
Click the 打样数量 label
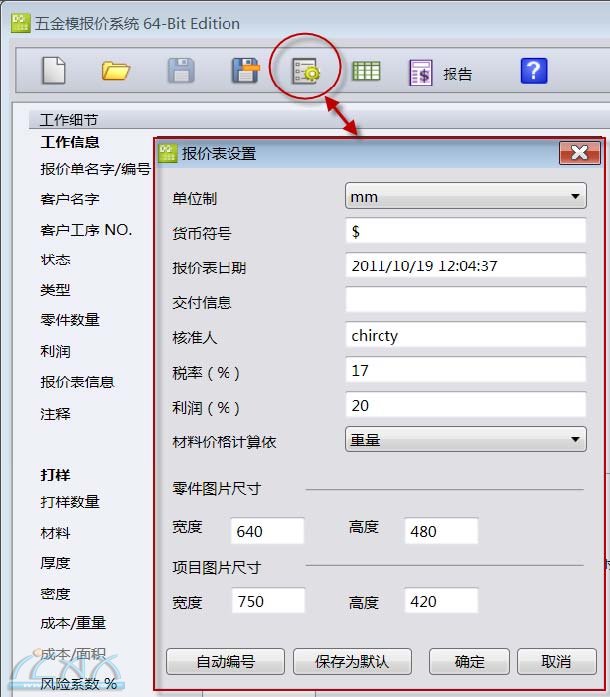coord(70,502)
